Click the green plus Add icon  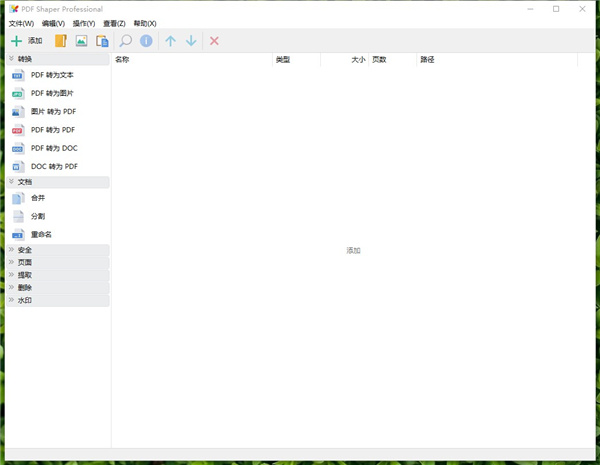(16, 41)
